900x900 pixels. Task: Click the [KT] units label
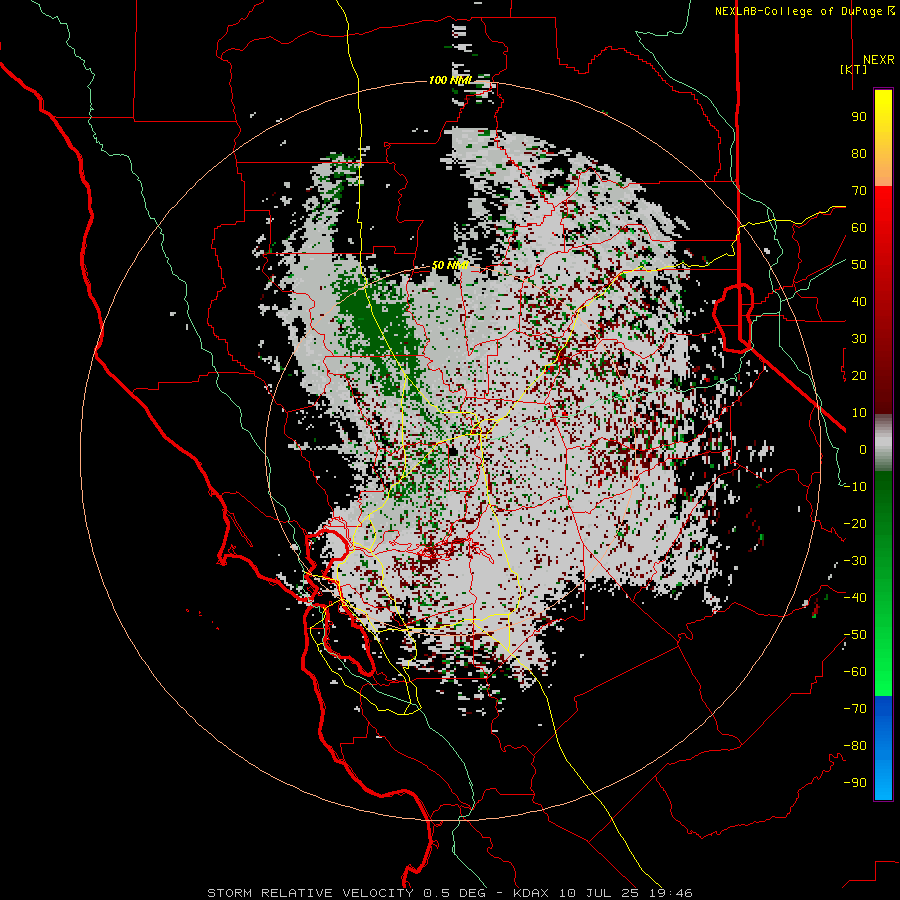point(853,69)
